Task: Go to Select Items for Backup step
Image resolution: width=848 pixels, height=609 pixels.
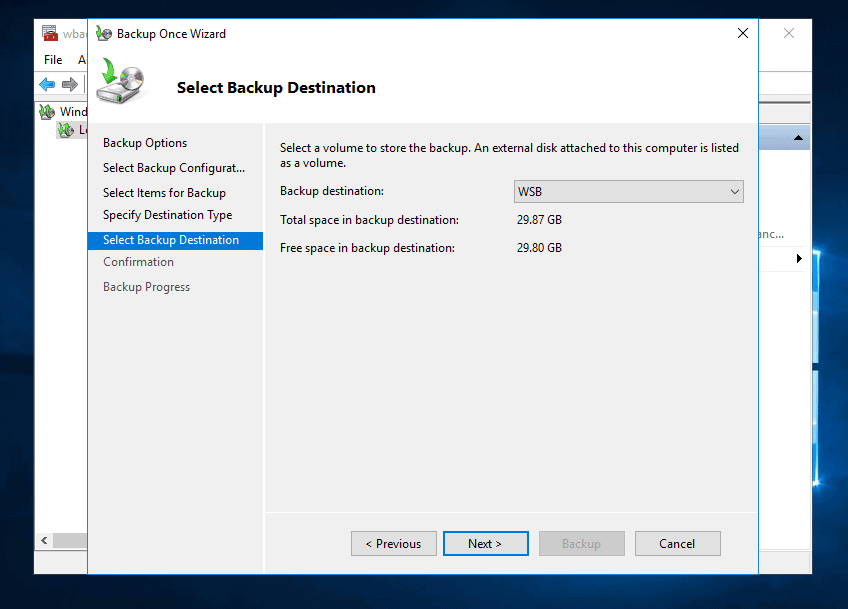Action: (x=164, y=193)
